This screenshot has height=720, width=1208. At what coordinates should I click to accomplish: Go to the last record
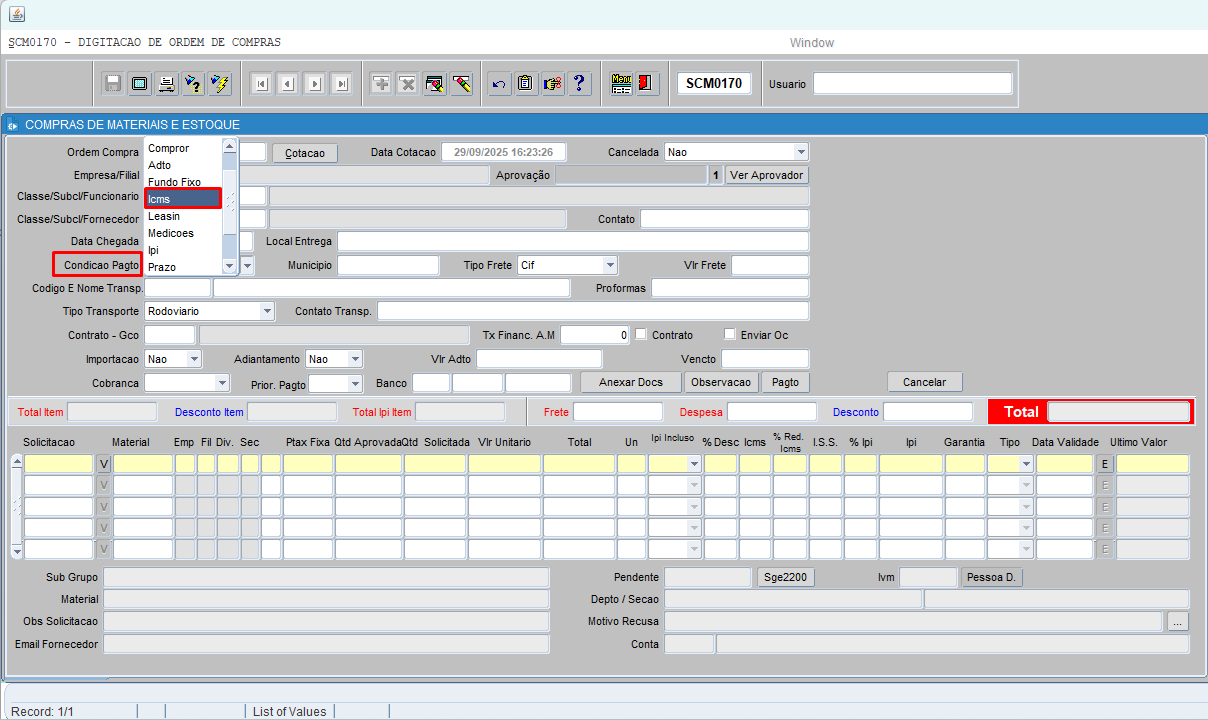click(x=341, y=84)
